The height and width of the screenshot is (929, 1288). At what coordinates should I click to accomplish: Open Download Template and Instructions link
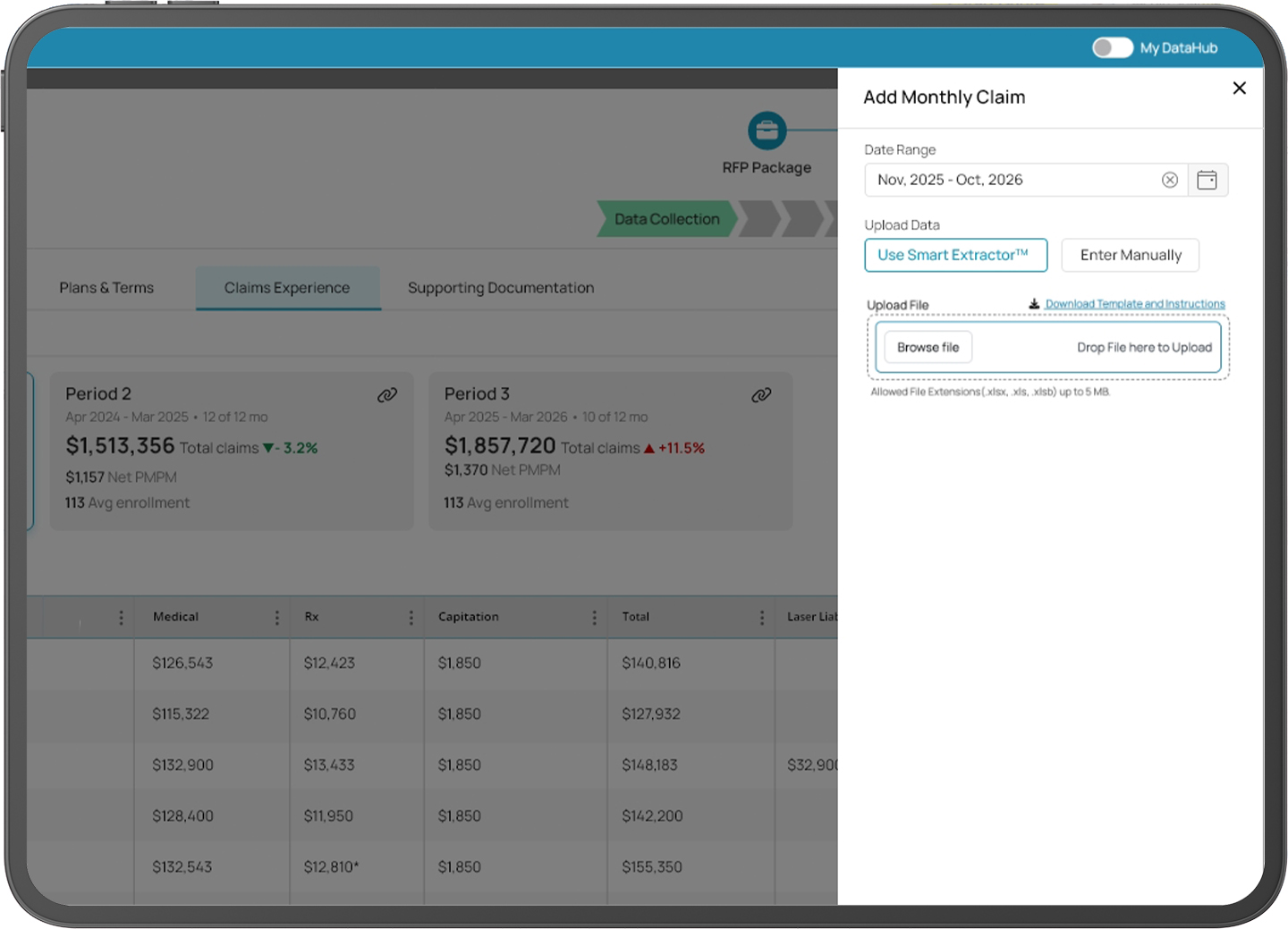(1135, 304)
